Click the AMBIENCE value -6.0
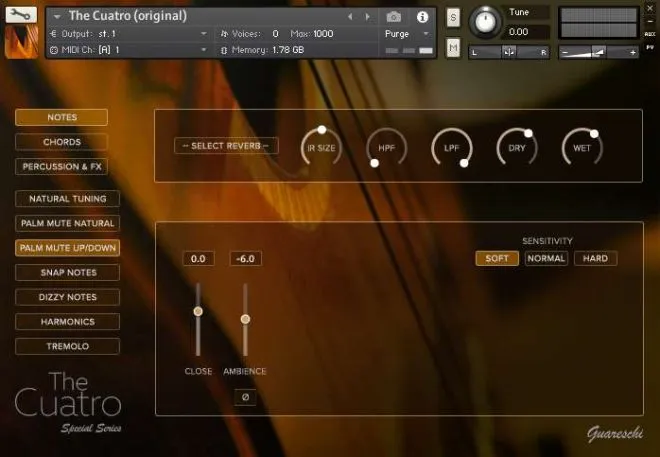The height and width of the screenshot is (457, 660). [x=245, y=258]
